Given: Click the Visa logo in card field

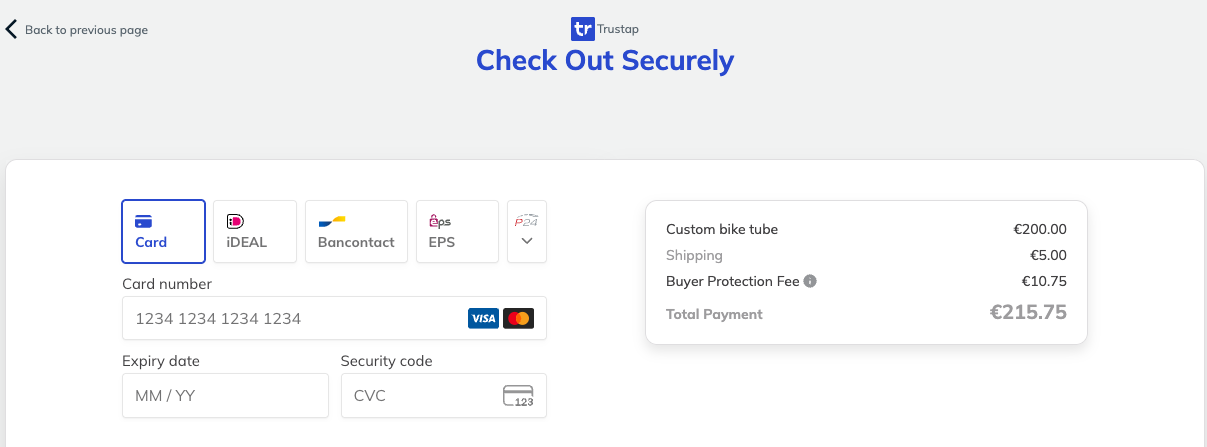Looking at the screenshot, I should point(483,319).
